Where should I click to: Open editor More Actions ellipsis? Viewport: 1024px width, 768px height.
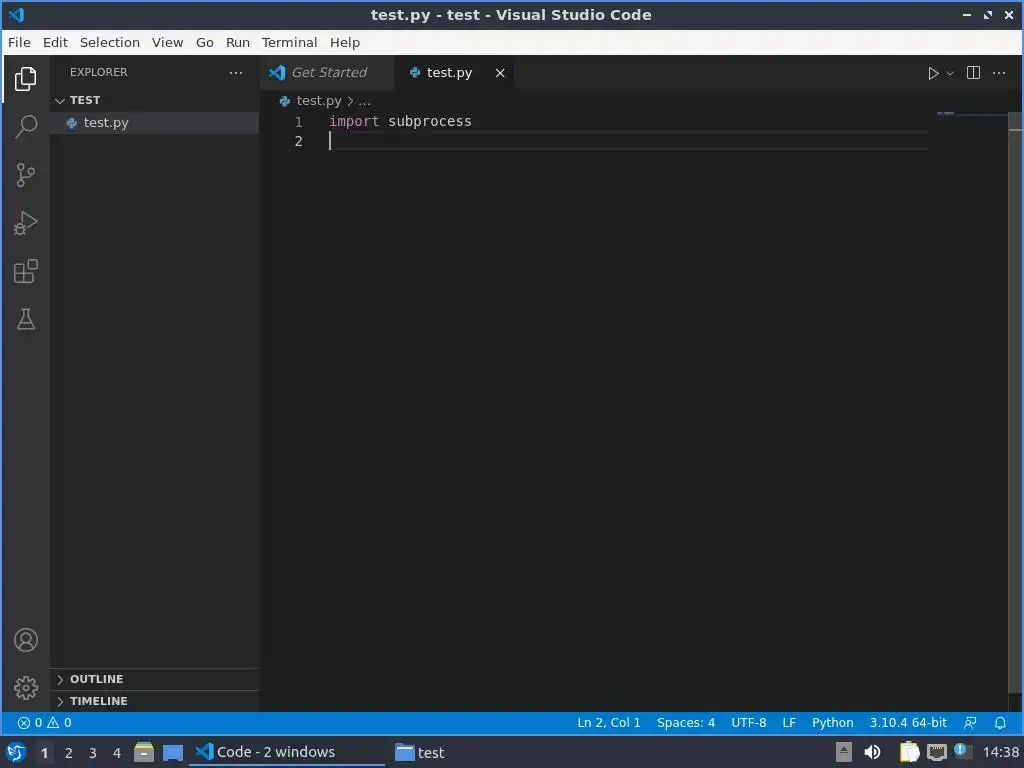pos(999,72)
